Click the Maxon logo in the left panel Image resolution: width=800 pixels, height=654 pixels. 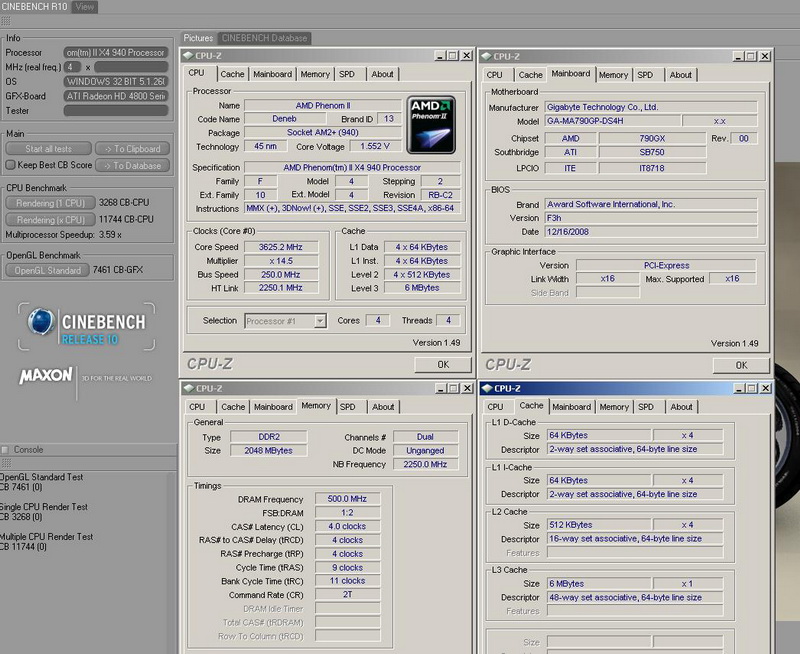pyautogui.click(x=46, y=376)
